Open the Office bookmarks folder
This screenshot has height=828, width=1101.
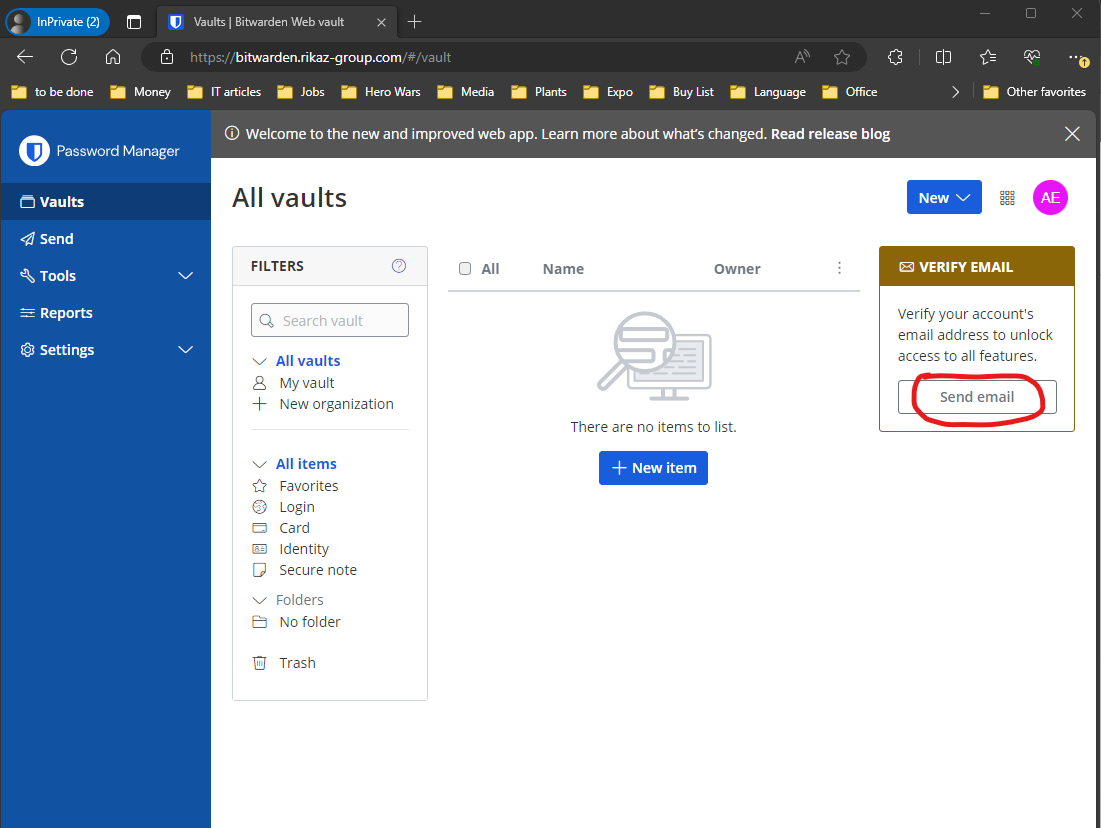tap(850, 92)
